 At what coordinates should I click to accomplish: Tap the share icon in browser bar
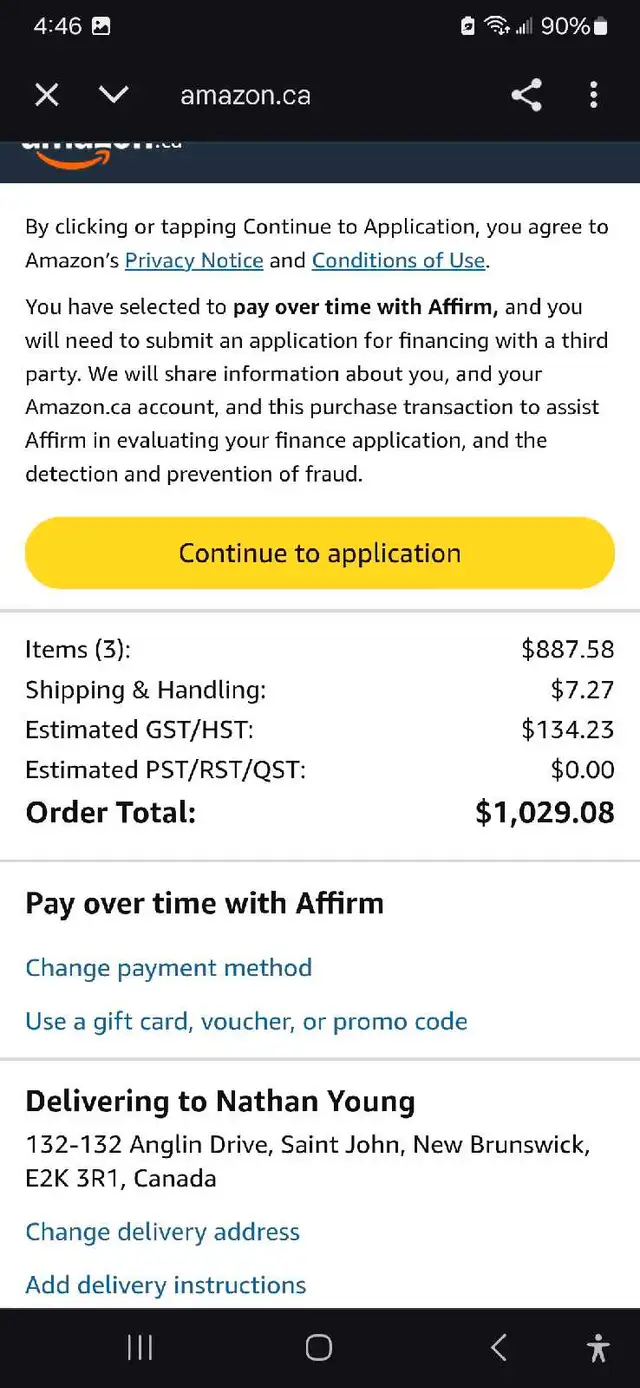coord(526,95)
